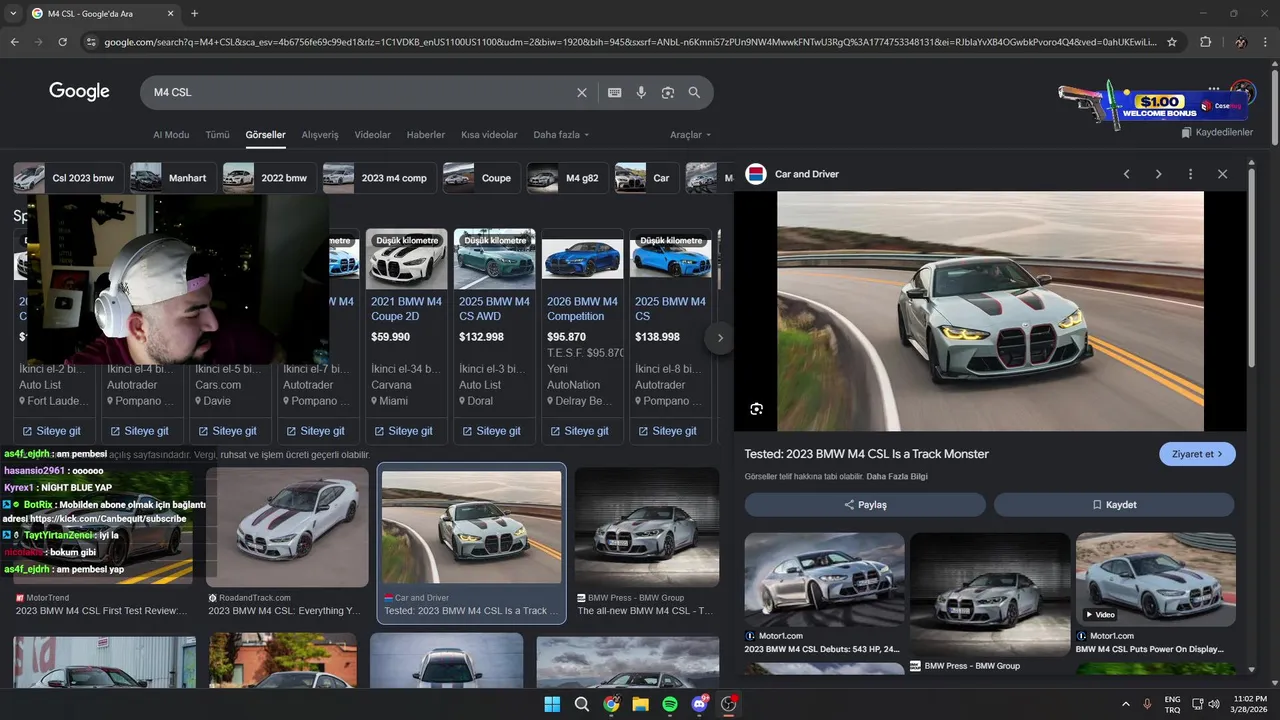Image resolution: width=1280 pixels, height=720 pixels.
Task: Bookmark this page with the star icon
Action: point(1172,42)
